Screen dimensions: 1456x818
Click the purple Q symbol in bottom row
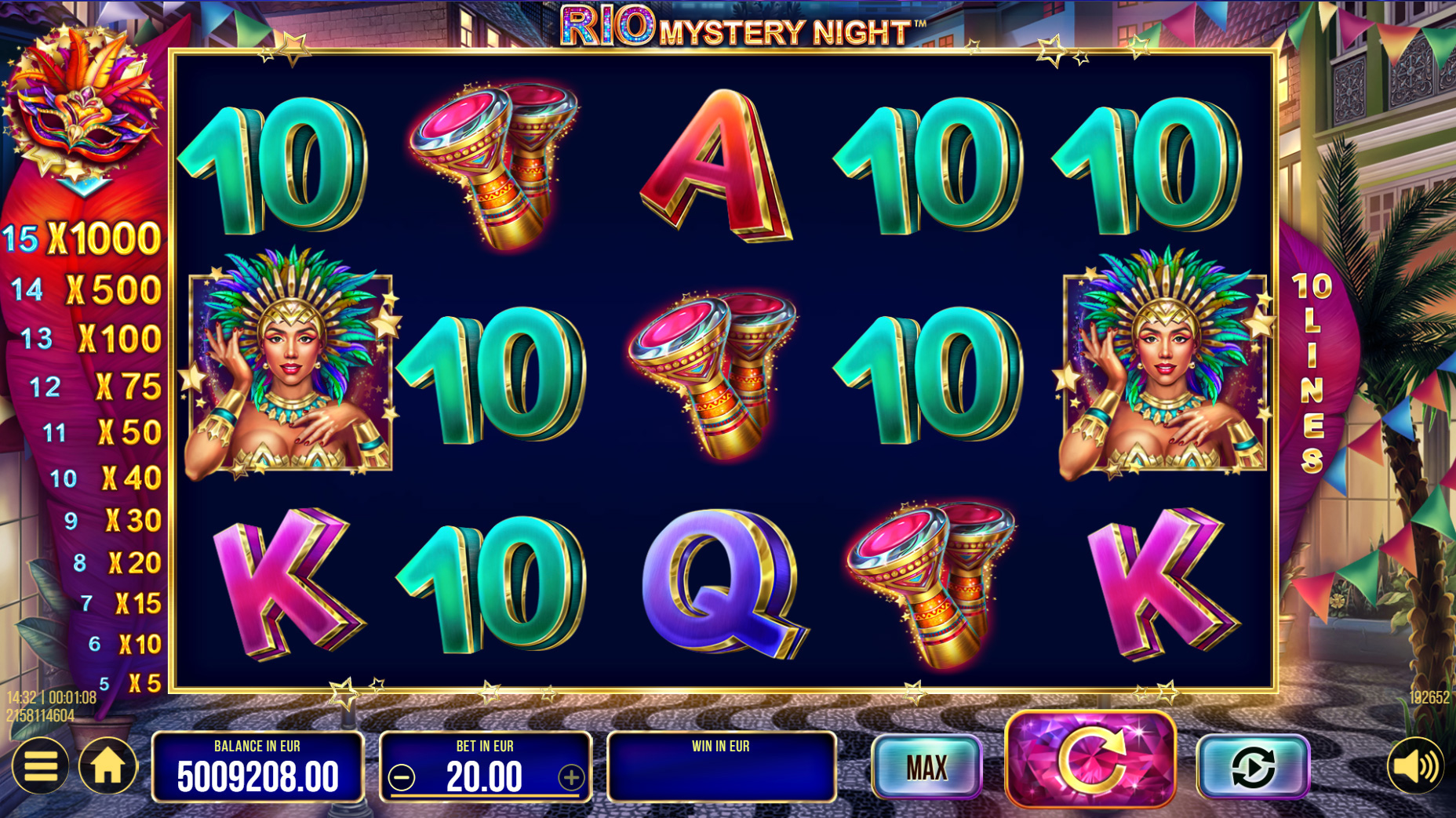coord(724,583)
